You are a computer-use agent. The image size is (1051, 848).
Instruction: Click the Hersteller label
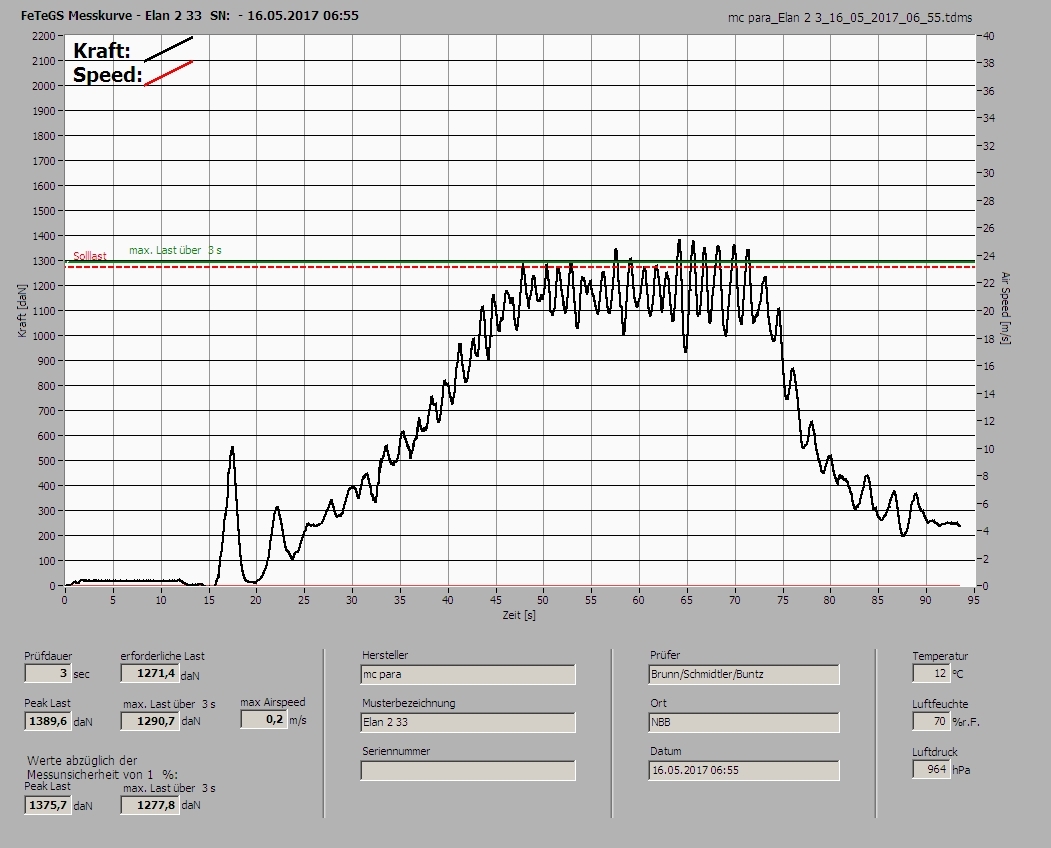[x=385, y=655]
